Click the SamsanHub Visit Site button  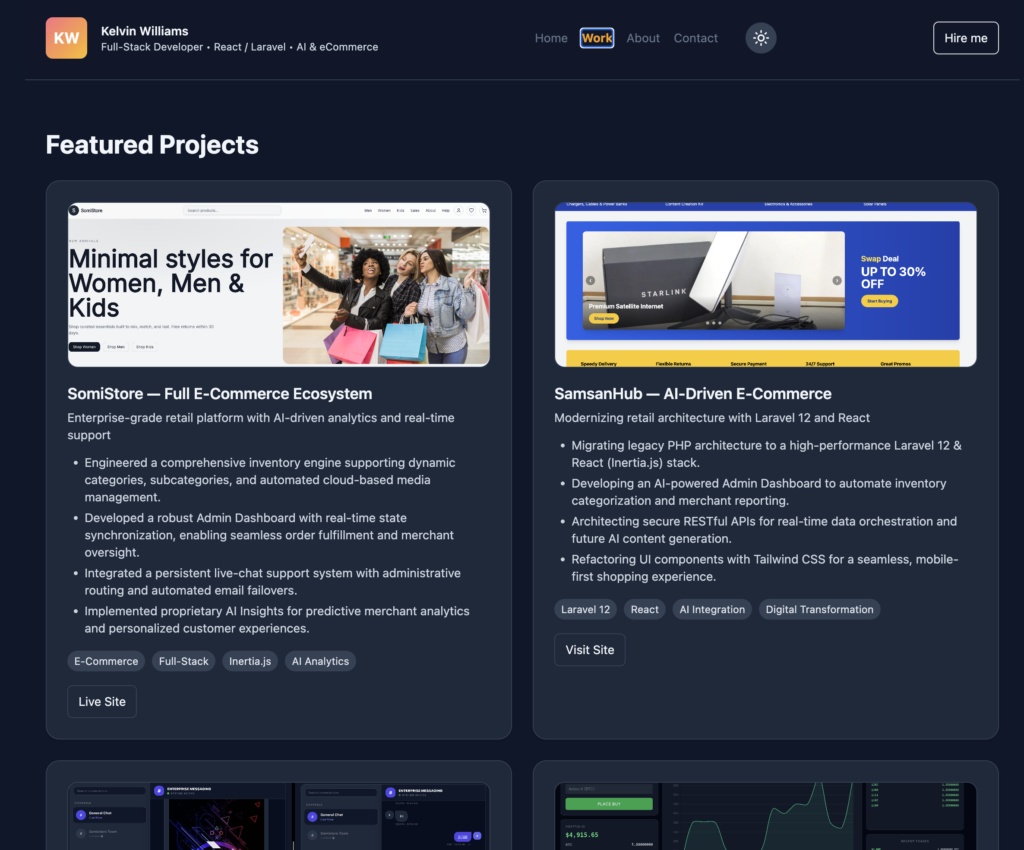[590, 650]
